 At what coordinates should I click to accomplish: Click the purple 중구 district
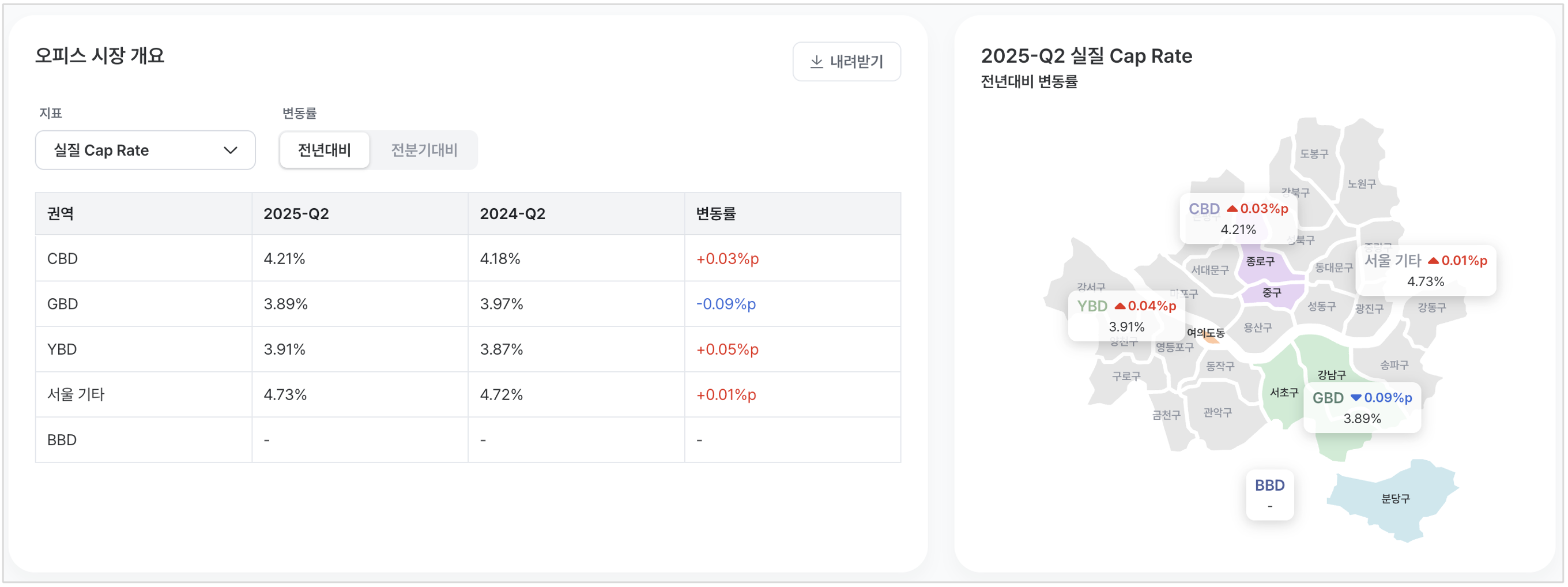tap(1271, 293)
